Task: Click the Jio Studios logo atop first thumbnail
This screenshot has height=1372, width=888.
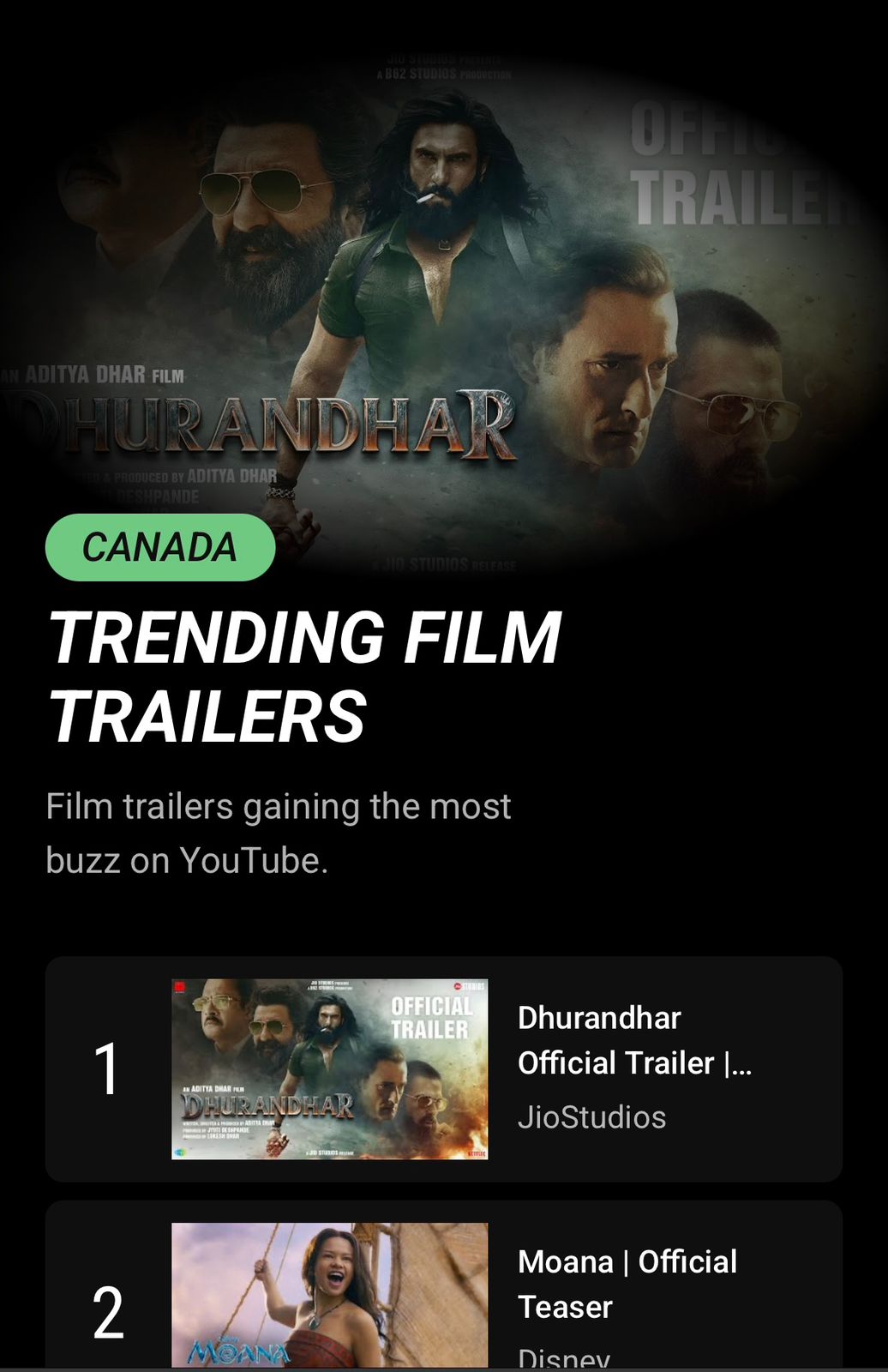Action: coord(468,987)
